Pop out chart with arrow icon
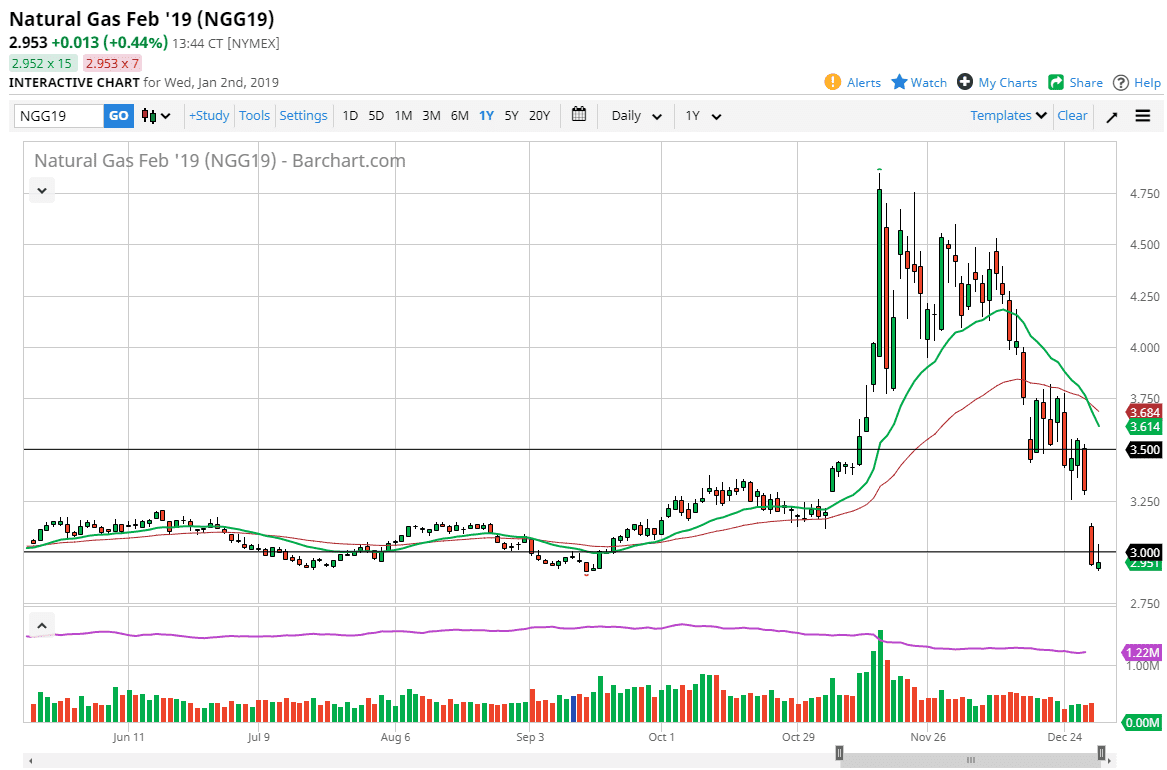The width and height of the screenshot is (1167, 770). [x=1111, y=116]
